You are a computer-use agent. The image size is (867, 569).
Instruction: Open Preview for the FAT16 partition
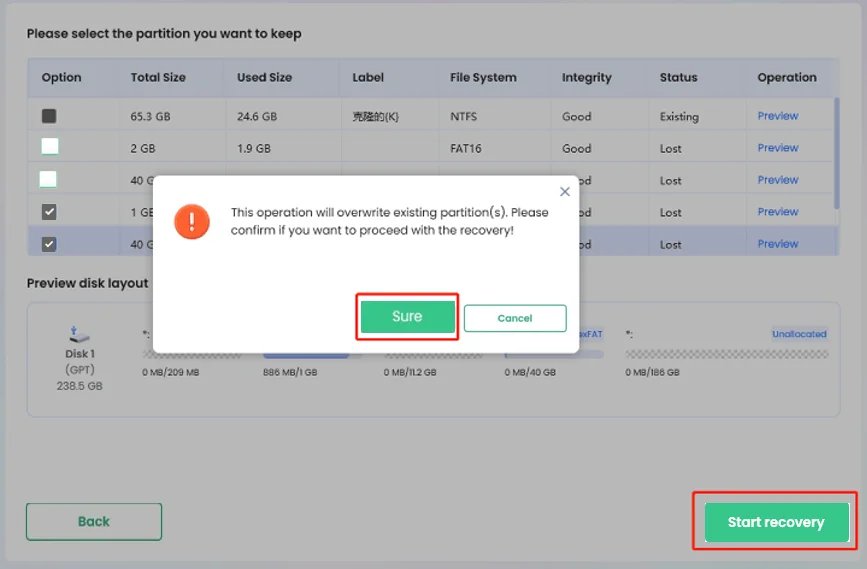777,148
